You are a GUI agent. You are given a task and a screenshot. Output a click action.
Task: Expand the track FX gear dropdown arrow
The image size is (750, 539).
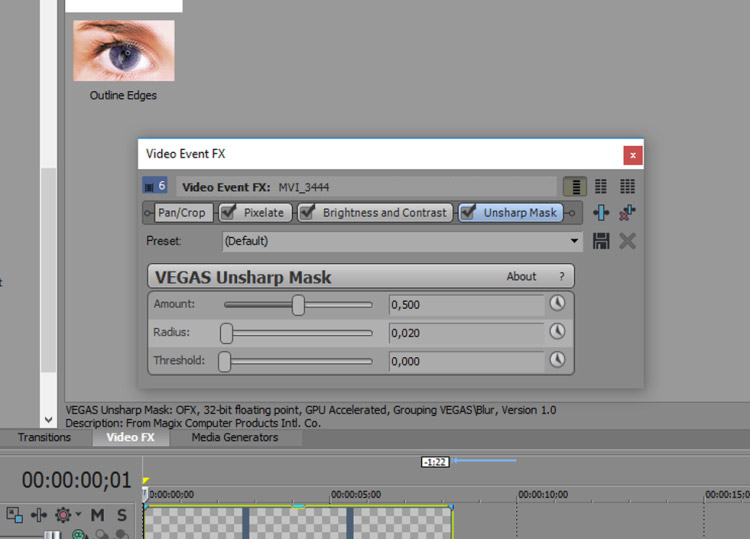78,514
